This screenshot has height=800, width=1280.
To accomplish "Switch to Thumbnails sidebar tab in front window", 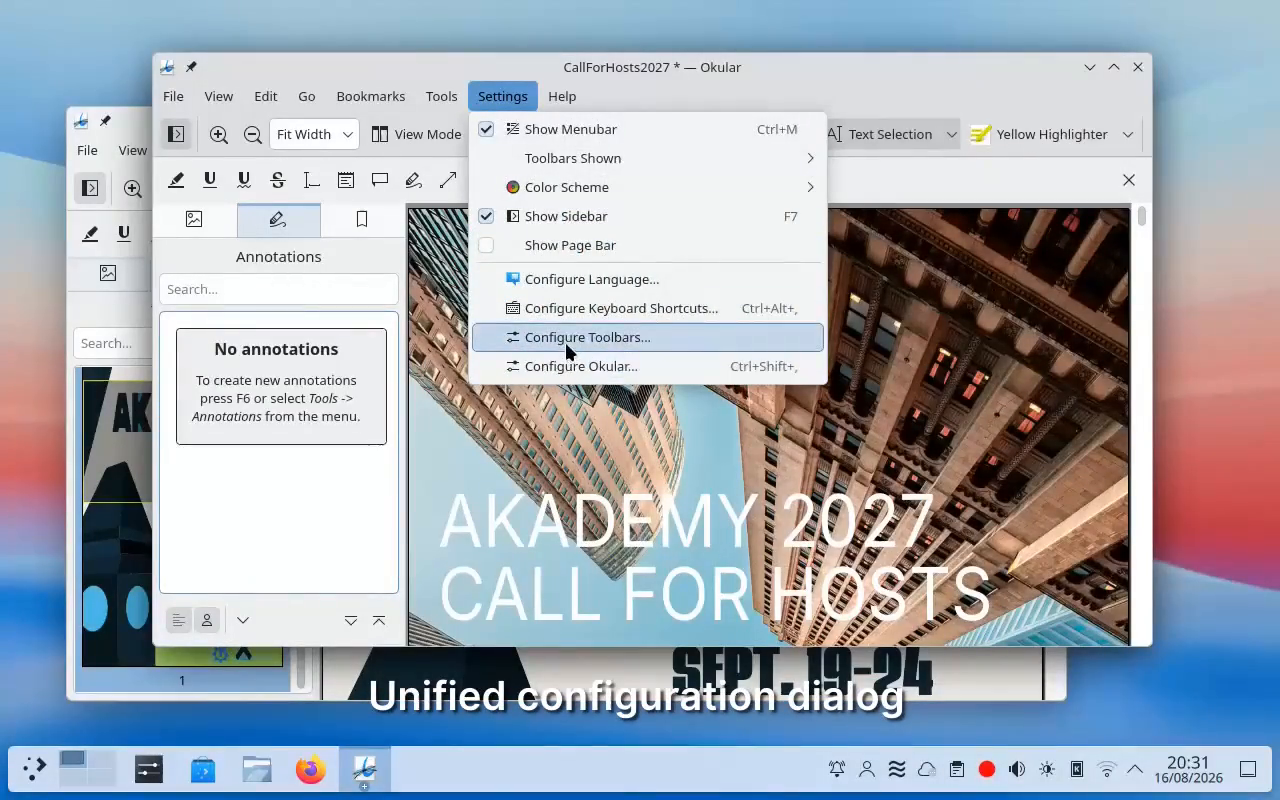I will point(194,220).
